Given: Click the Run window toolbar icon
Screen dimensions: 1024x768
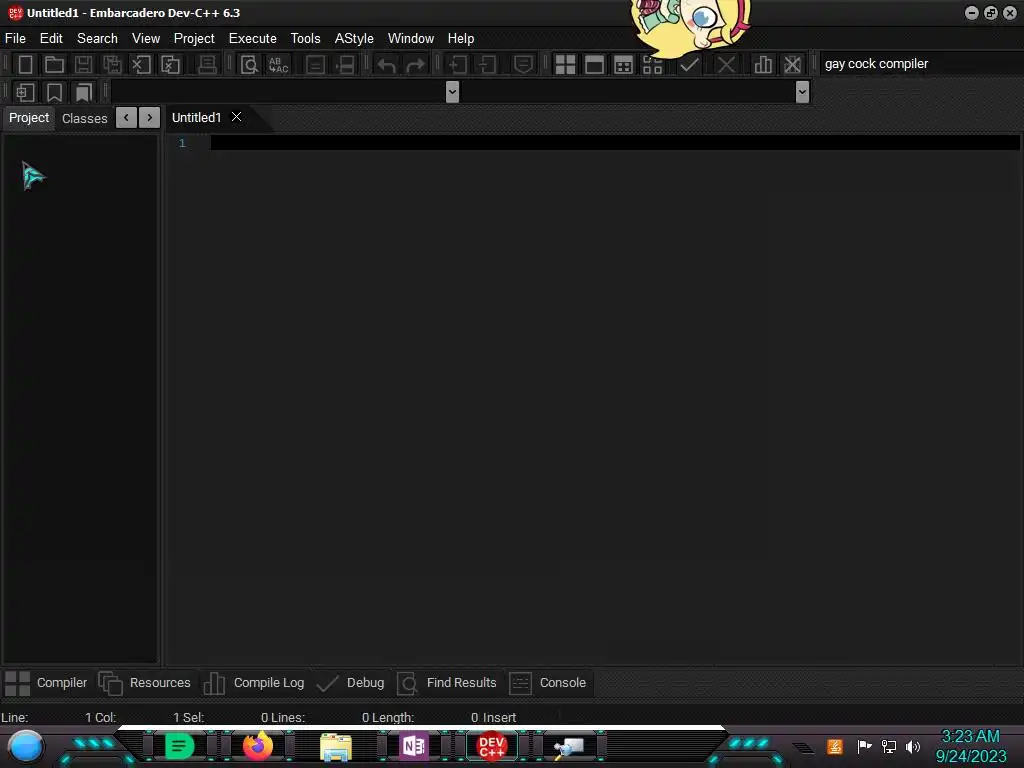Looking at the screenshot, I should pyautogui.click(x=594, y=64).
